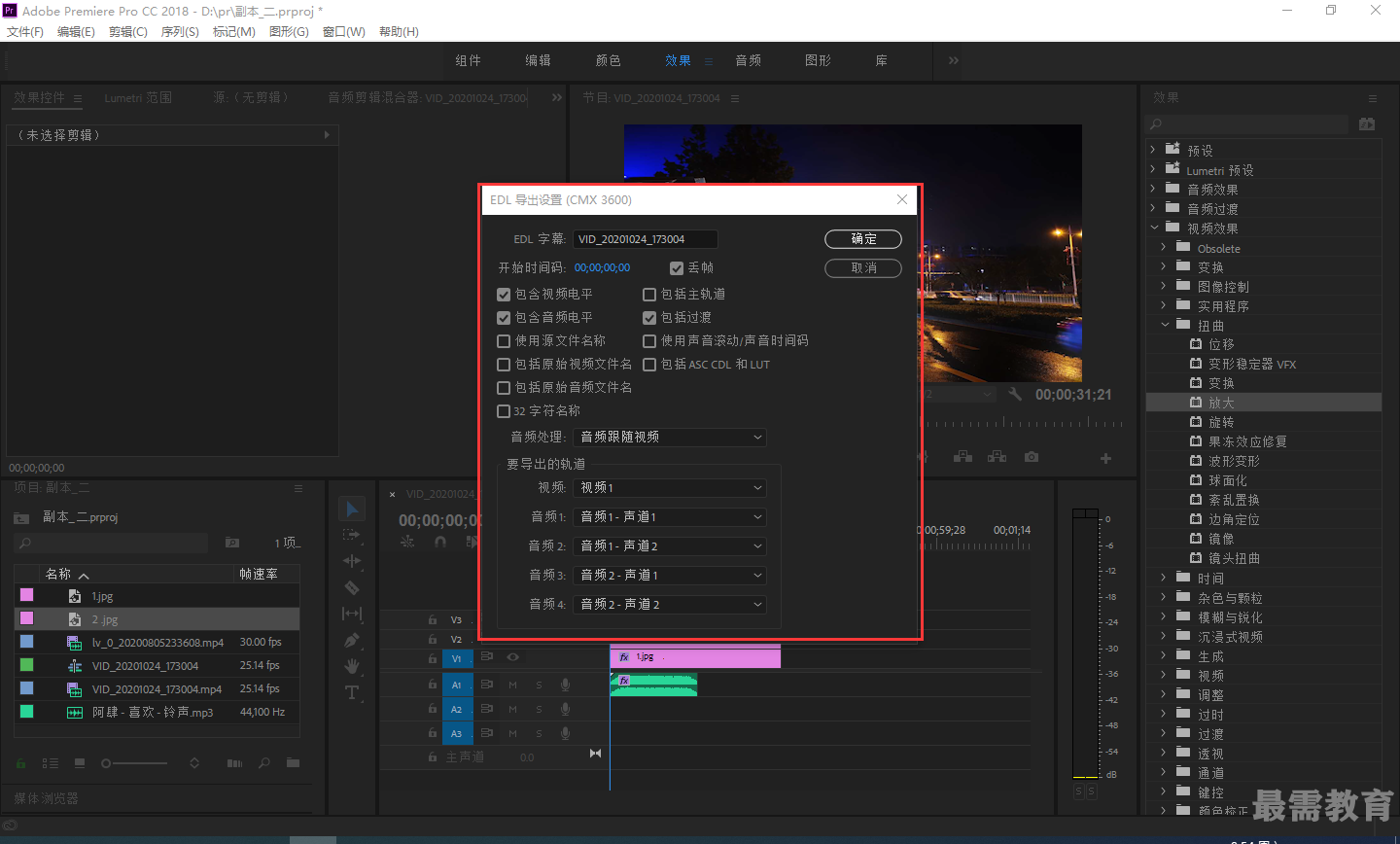Open program monitor wrench settings
This screenshot has width=1400, height=844.
[1015, 394]
